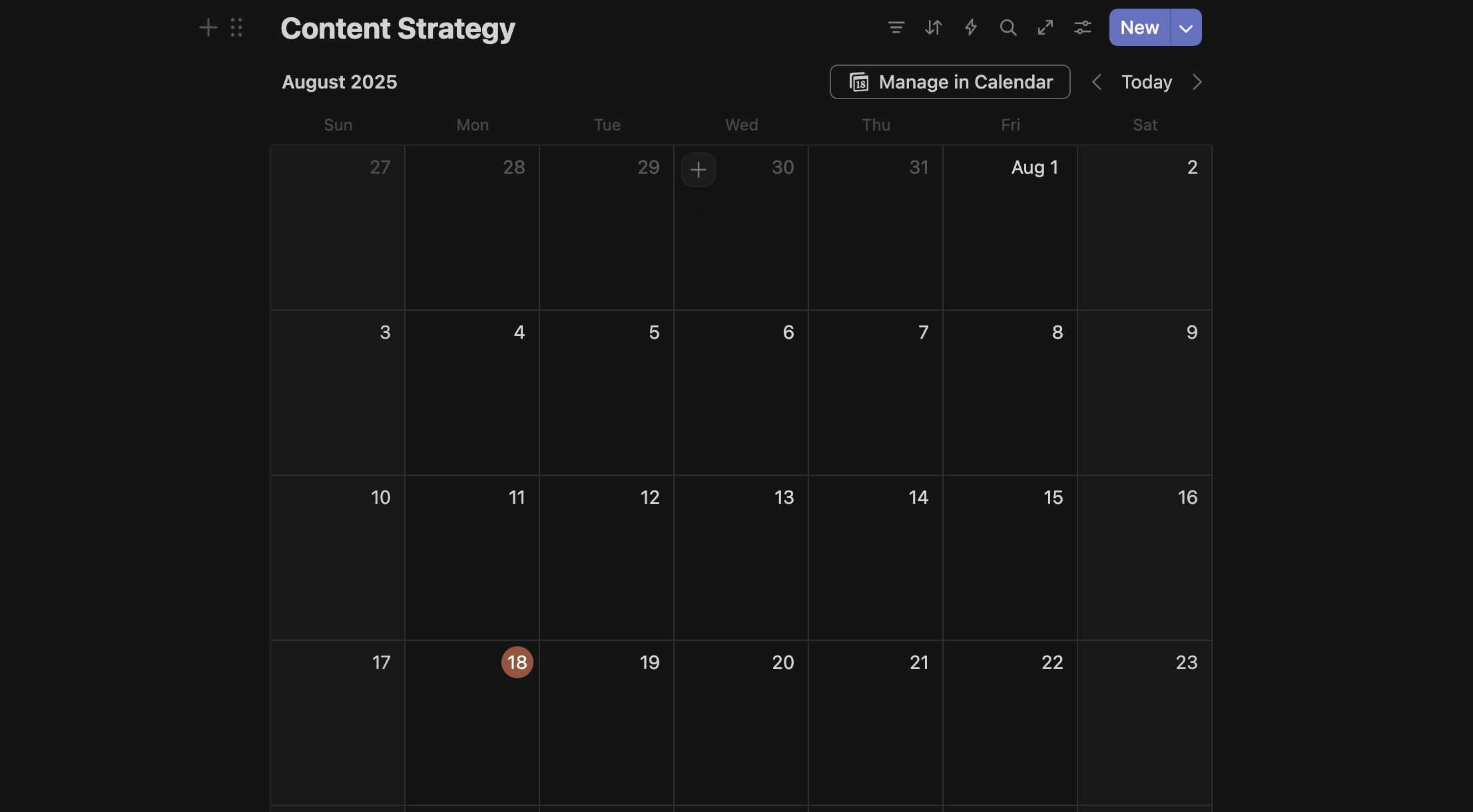
Task: Open view settings sliders icon
Action: tap(1082, 27)
